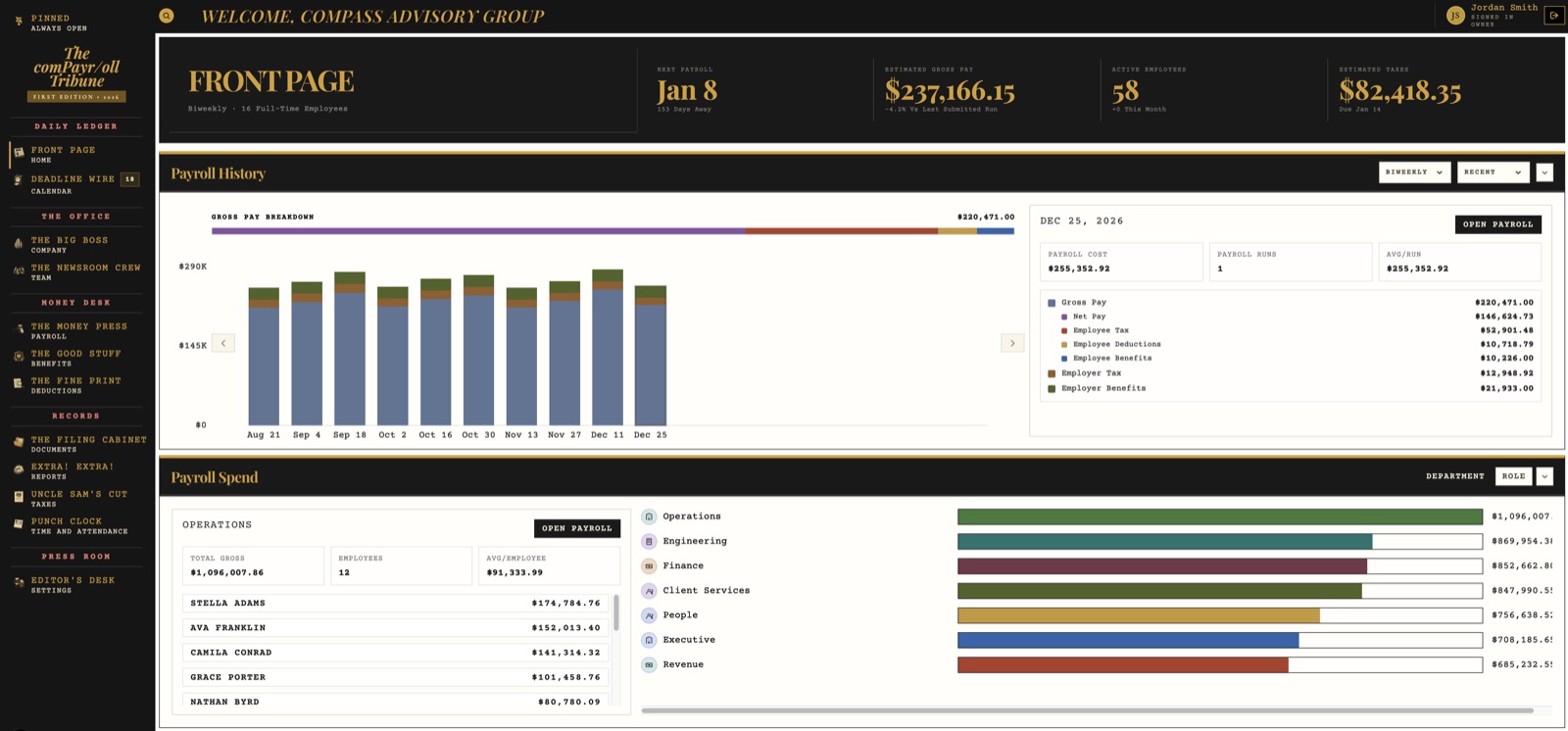Select the Camila Conrad row
1568x731 pixels.
(x=395, y=653)
